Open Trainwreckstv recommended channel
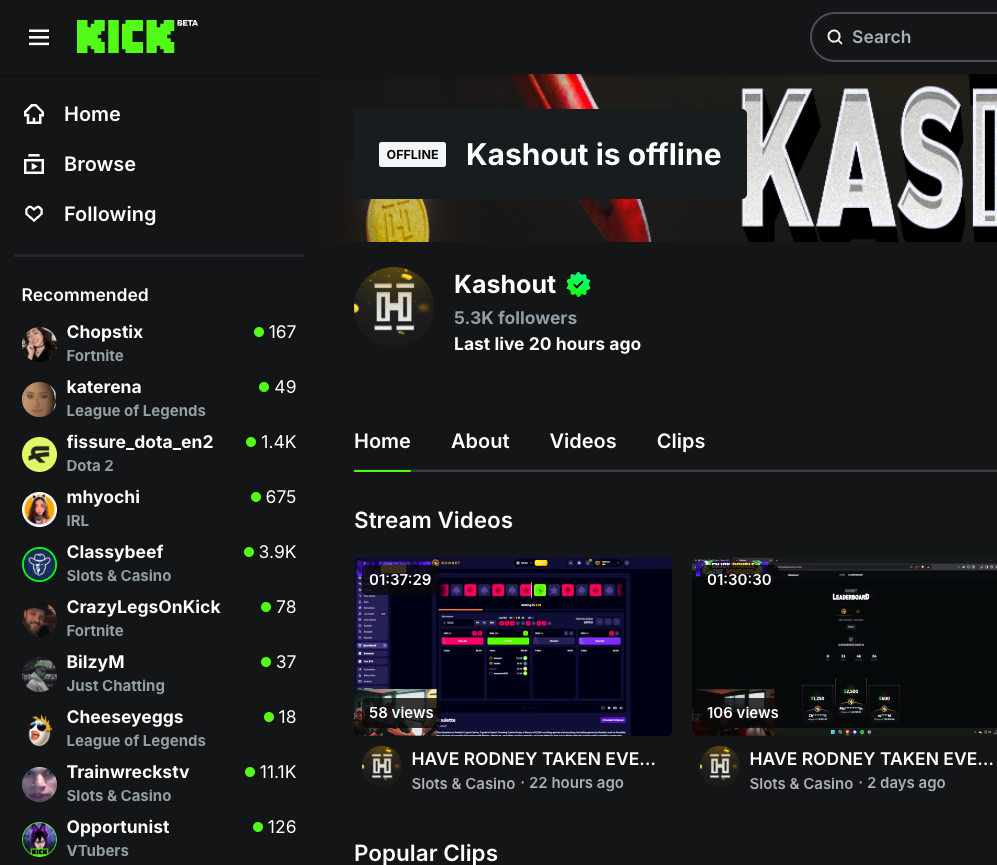The height and width of the screenshot is (865, 997). click(159, 784)
